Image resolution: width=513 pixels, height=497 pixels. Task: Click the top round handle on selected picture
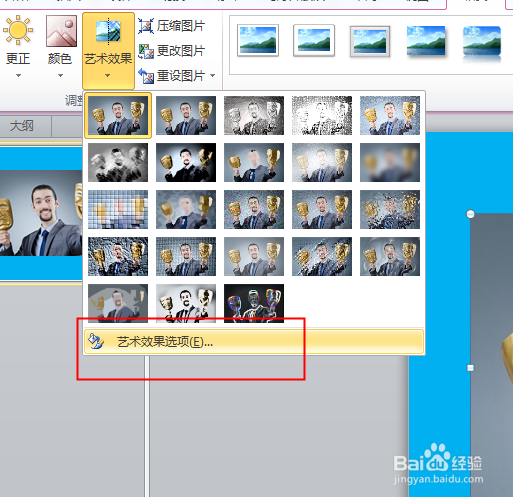click(x=470, y=214)
